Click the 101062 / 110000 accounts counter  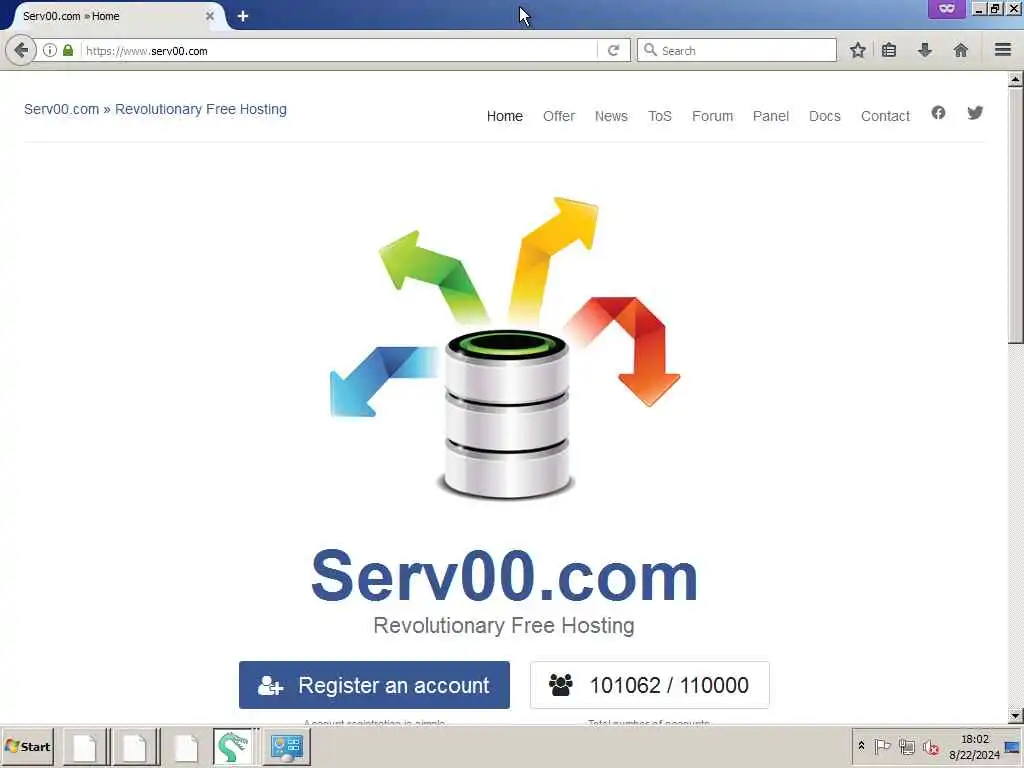(650, 685)
